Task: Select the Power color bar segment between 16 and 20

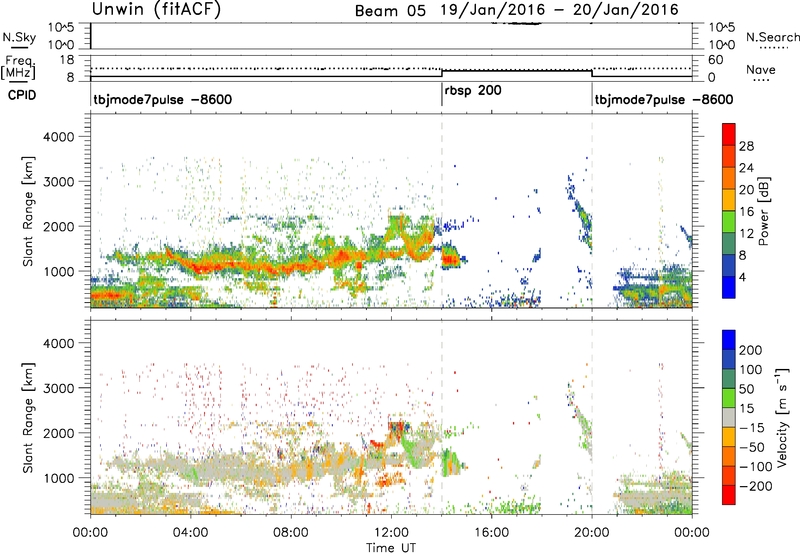Action: 729,200
